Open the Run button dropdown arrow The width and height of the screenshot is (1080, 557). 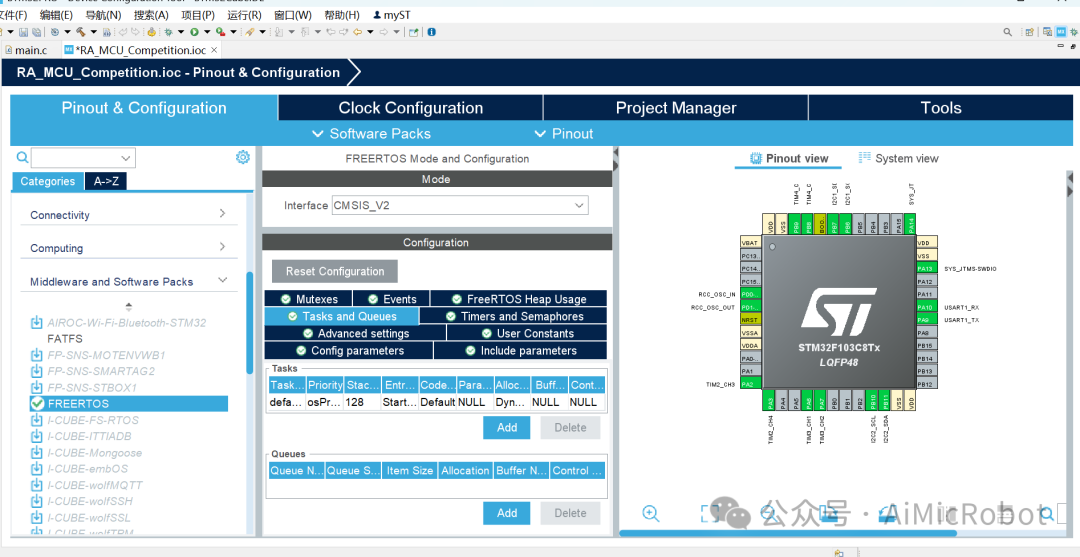click(205, 32)
